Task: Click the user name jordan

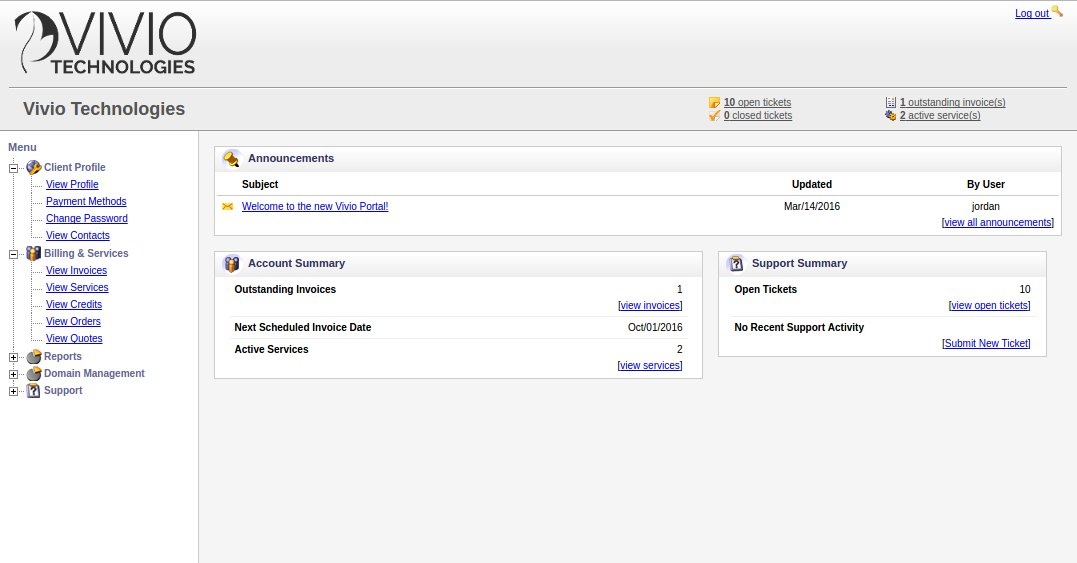Action: [x=985, y=206]
